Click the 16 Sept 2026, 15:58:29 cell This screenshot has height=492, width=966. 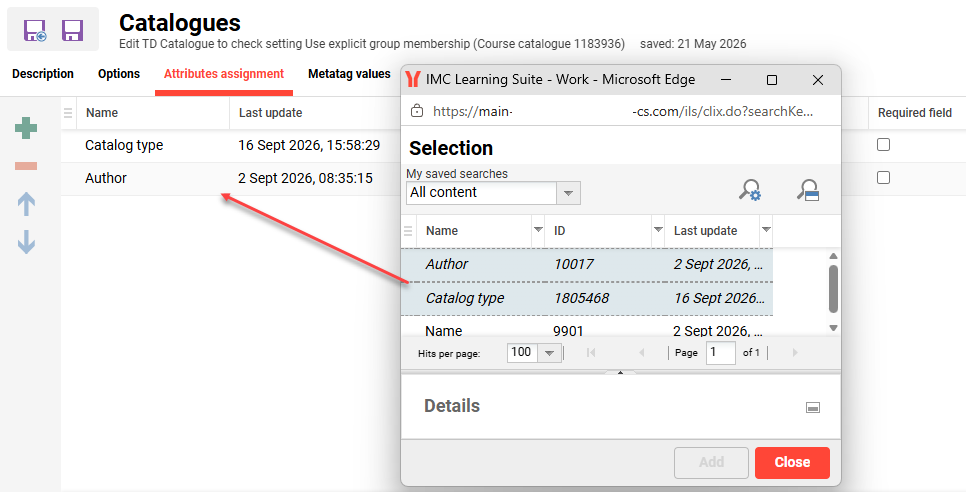point(309,146)
